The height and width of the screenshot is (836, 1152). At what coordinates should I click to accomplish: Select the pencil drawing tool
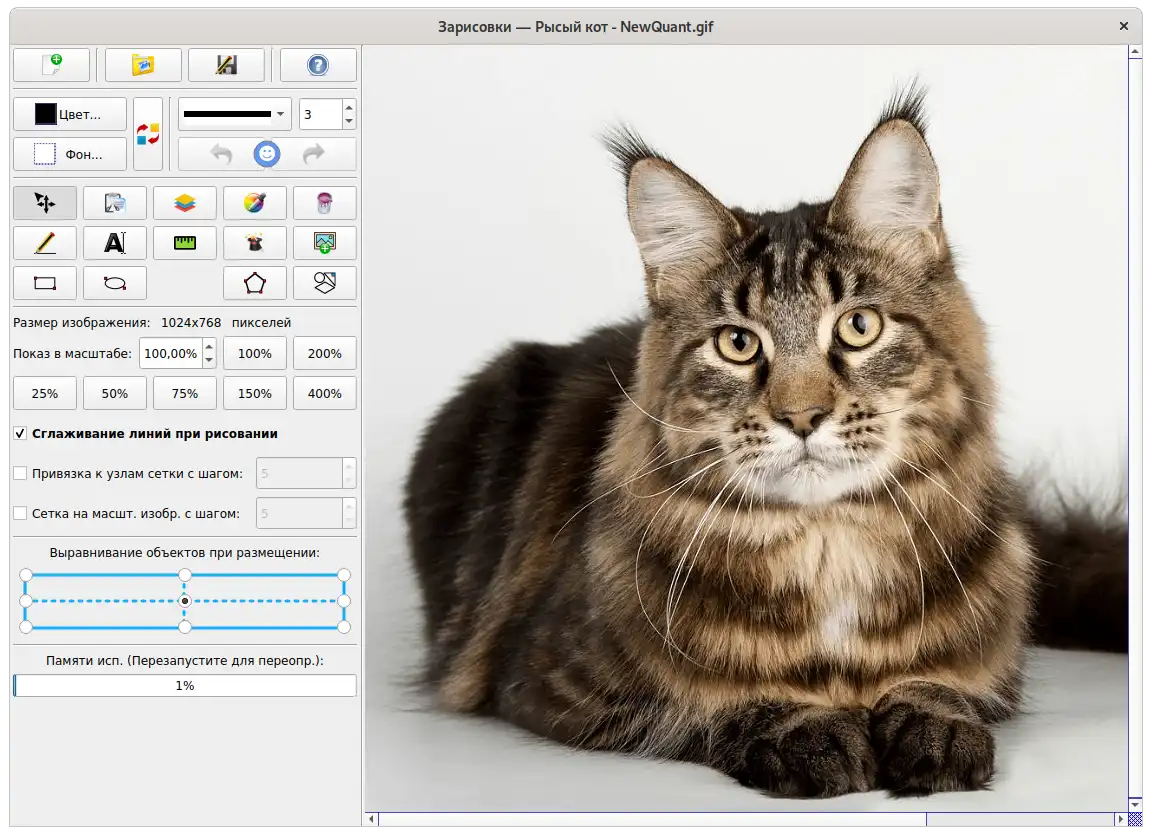point(45,243)
